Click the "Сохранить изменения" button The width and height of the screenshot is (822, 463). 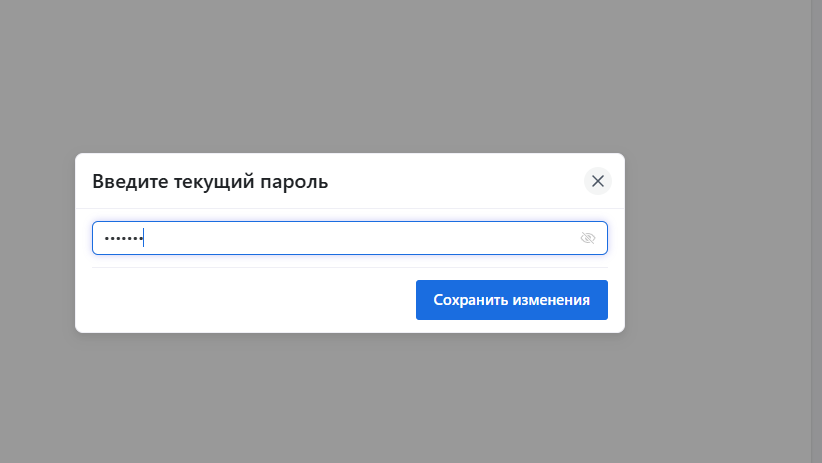tap(512, 300)
